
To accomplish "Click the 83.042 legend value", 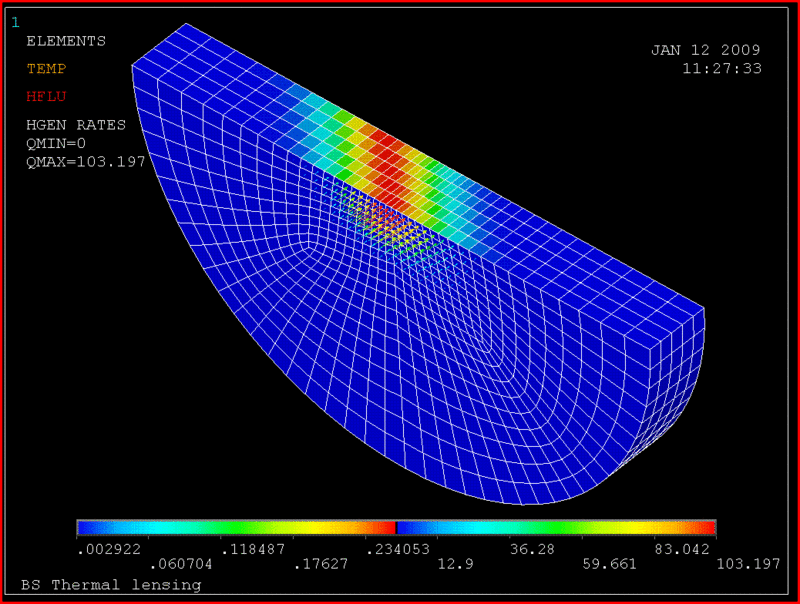I will click(682, 549).
